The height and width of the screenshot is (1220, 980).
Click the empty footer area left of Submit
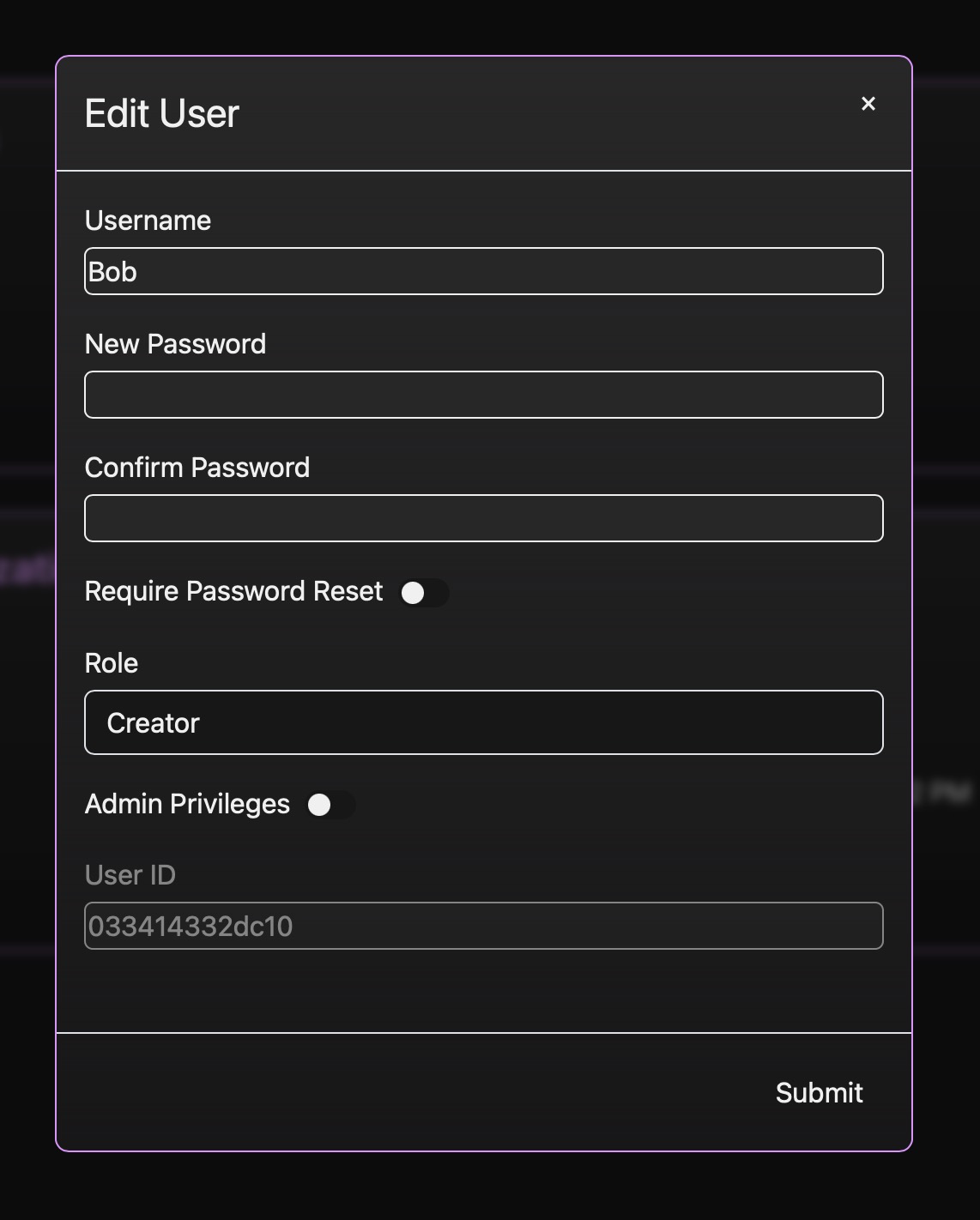[386, 1091]
